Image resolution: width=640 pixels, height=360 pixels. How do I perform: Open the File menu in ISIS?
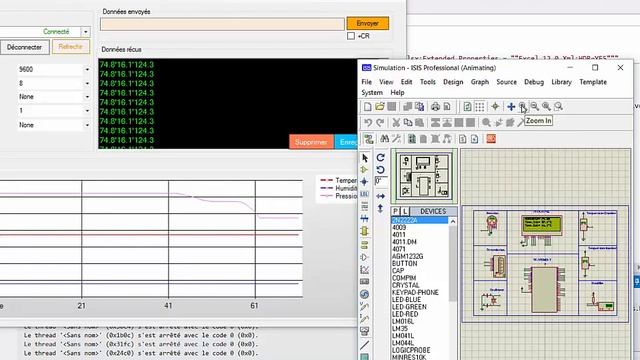[x=367, y=82]
